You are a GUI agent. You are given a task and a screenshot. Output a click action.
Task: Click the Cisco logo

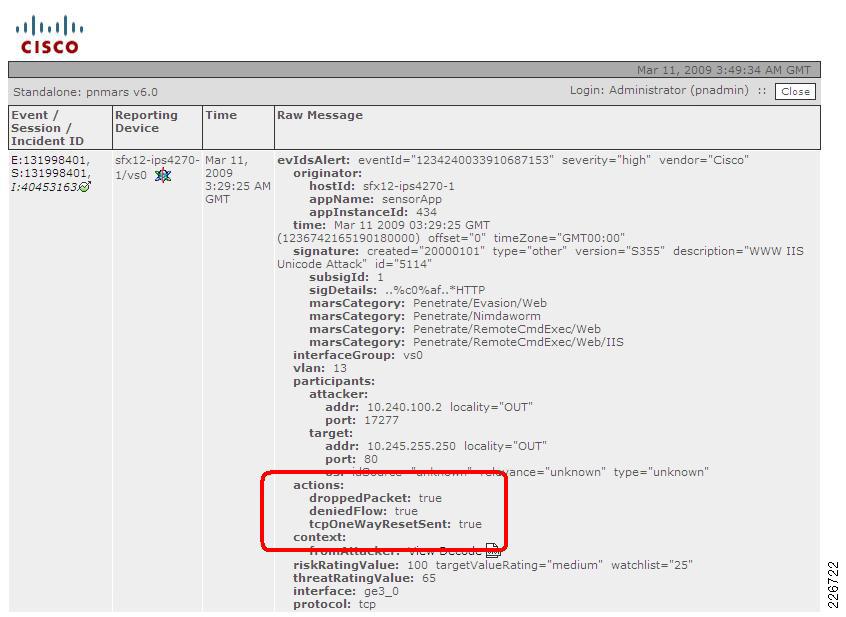pos(50,35)
